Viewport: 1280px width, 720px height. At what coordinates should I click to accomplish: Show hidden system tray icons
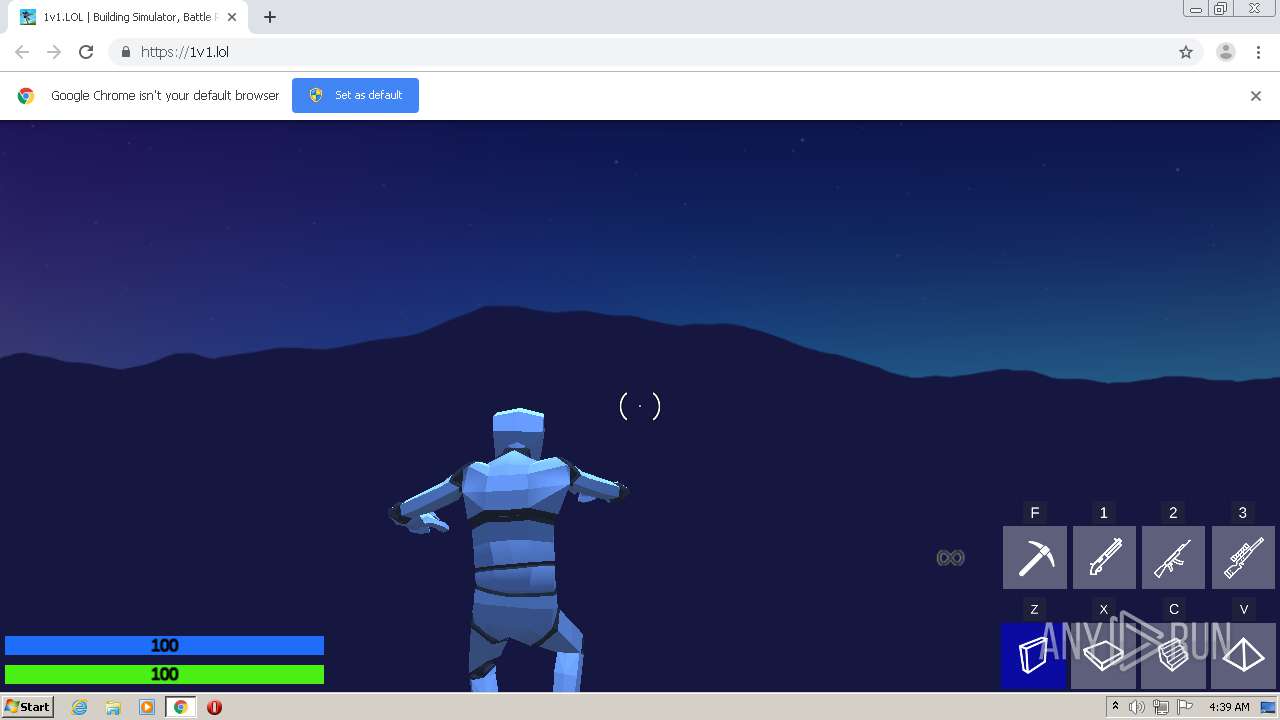click(x=1115, y=707)
